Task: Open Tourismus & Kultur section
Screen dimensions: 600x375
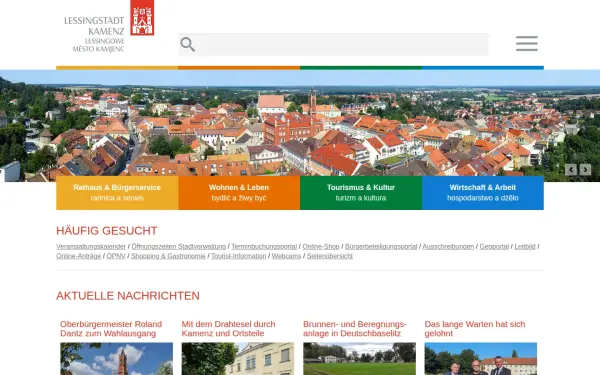Action: click(361, 193)
